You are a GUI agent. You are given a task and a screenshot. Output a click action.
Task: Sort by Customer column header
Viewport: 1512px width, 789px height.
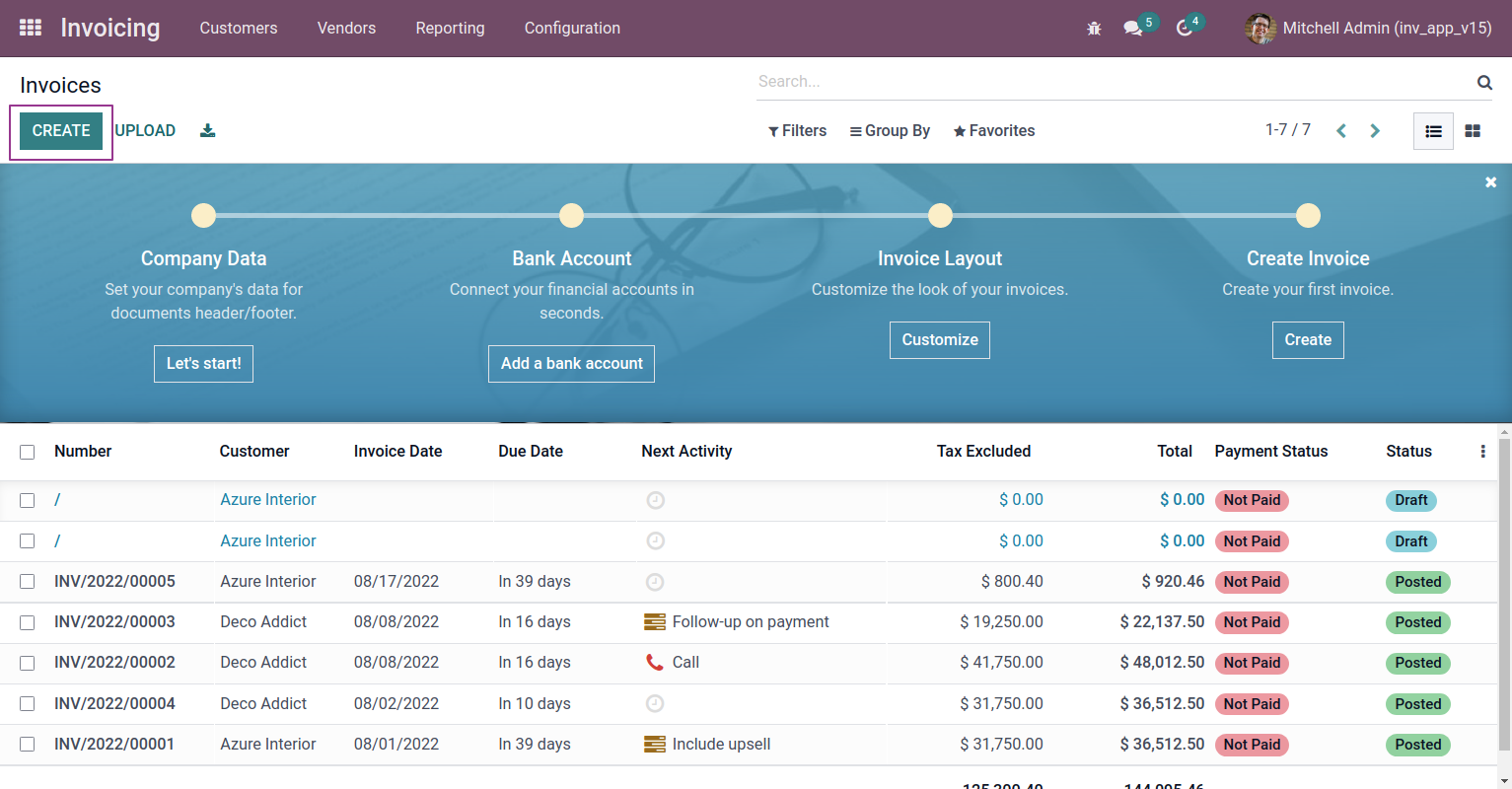(x=254, y=452)
